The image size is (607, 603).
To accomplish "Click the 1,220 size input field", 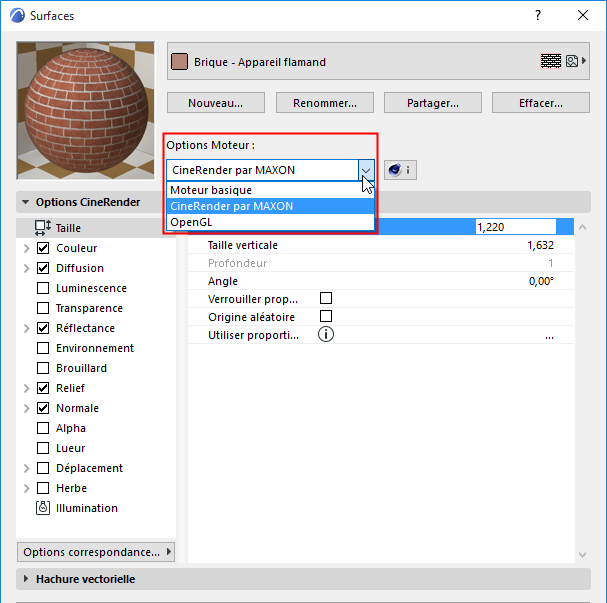I will point(516,227).
